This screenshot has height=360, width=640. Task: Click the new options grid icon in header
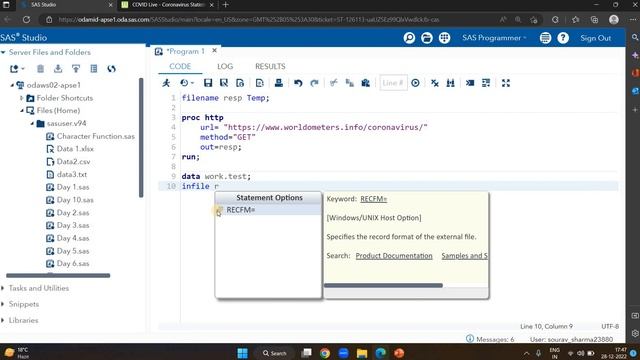click(444, 38)
